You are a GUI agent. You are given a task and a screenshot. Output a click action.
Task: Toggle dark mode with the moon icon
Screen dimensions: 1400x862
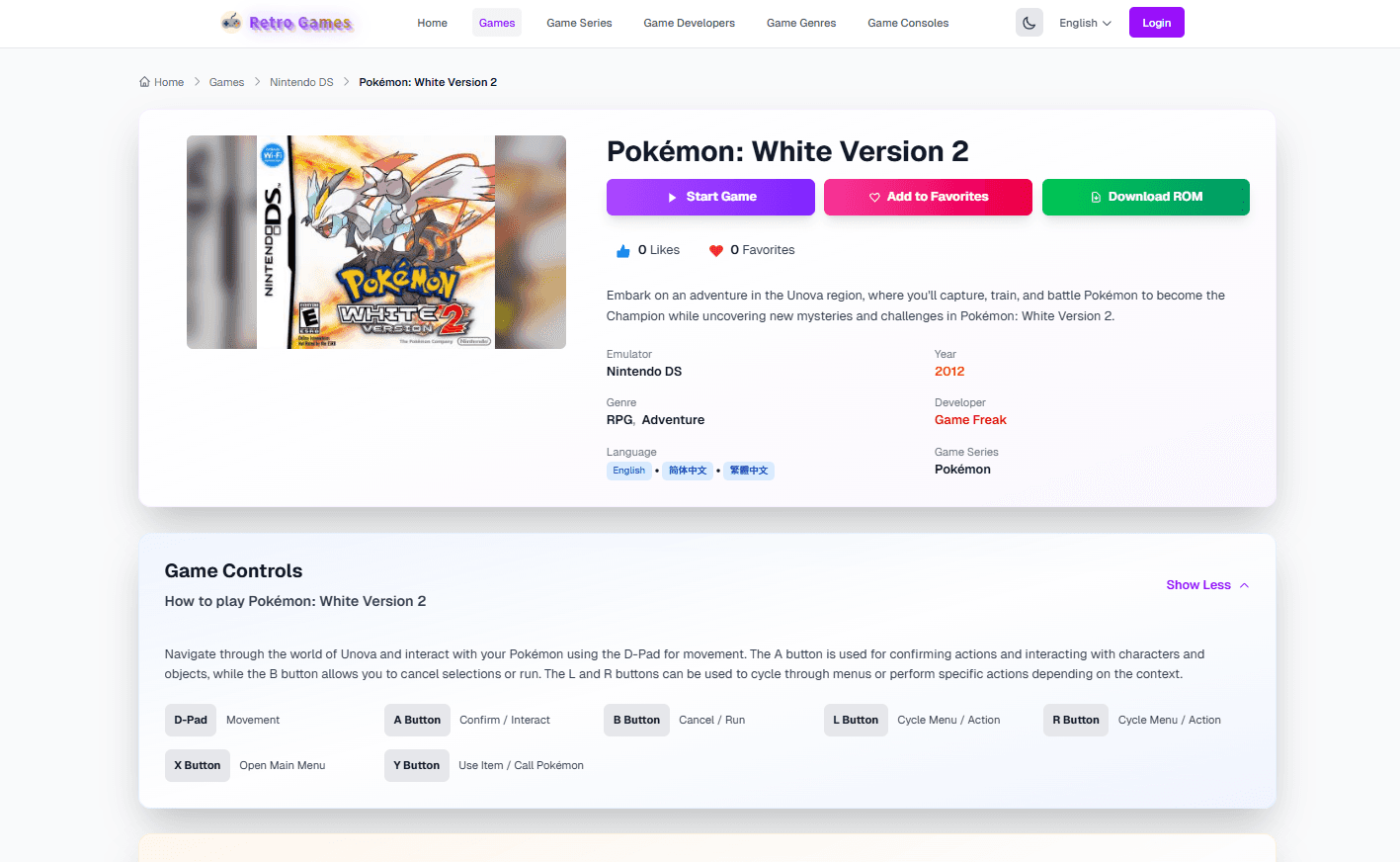click(1029, 23)
